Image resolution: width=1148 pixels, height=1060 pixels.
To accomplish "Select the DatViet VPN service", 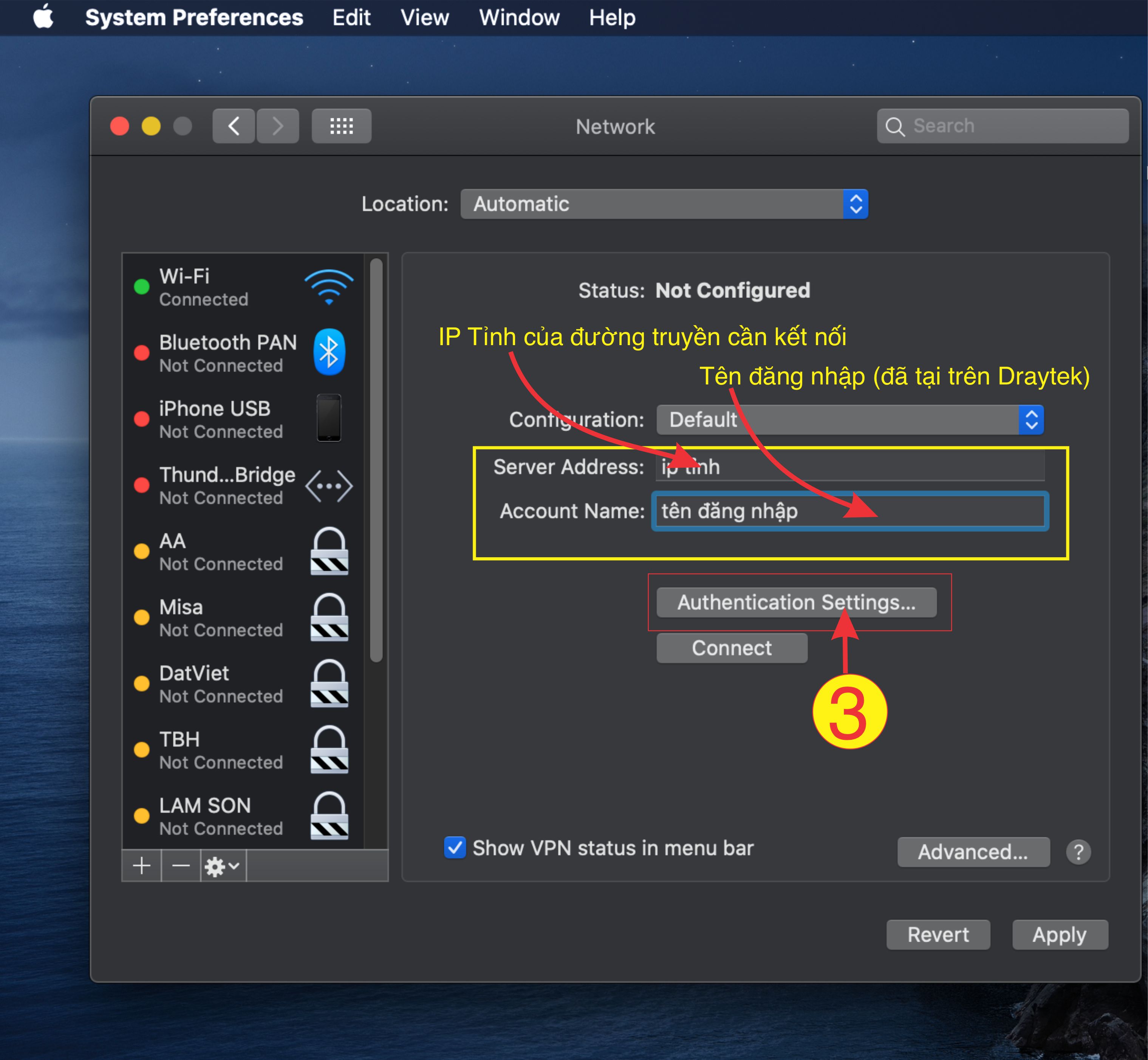I will pos(243,684).
